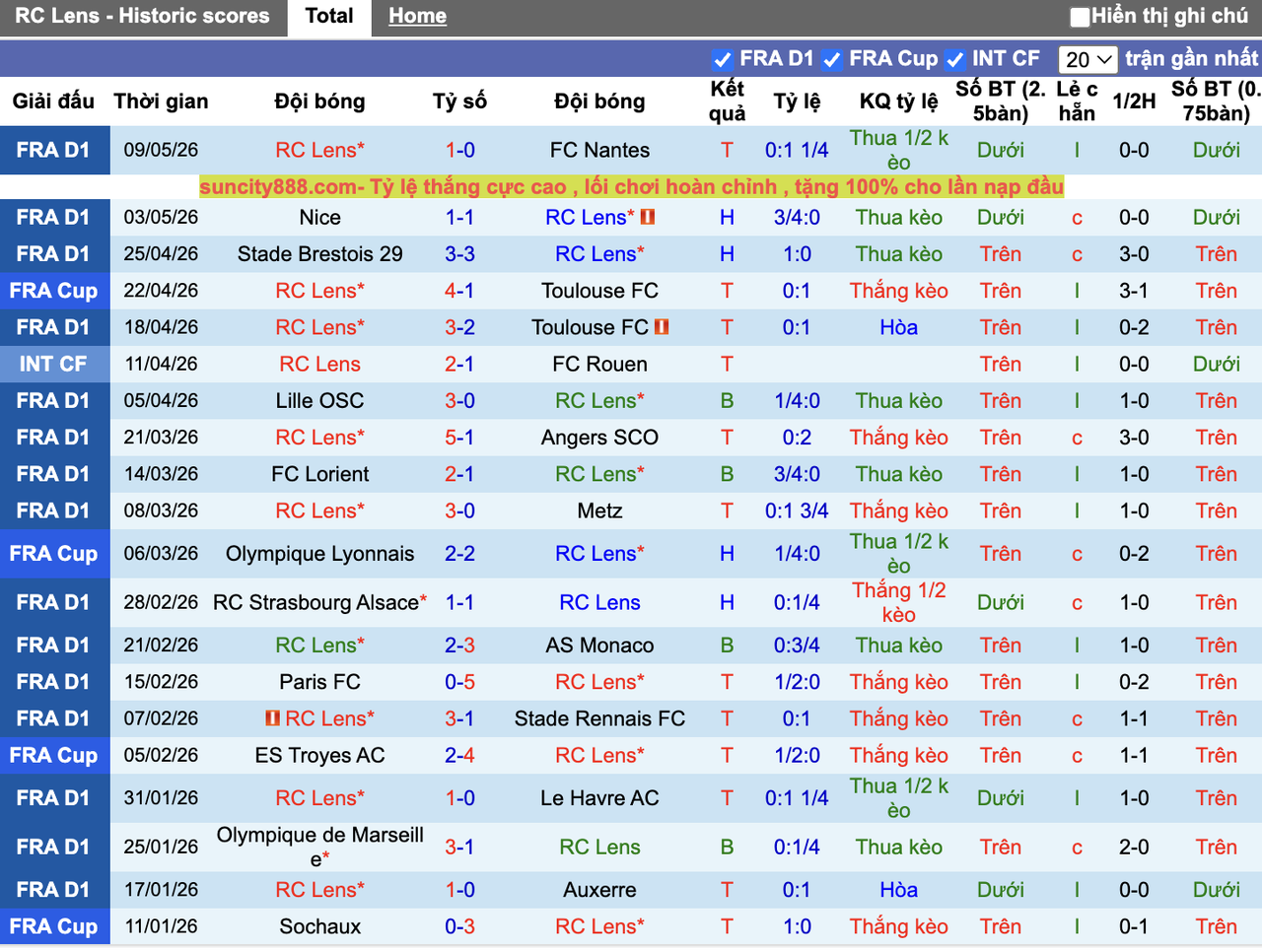Click the 'Lẻ chẵn' column header
Image resolution: width=1262 pixels, height=952 pixels.
[x=1077, y=101]
